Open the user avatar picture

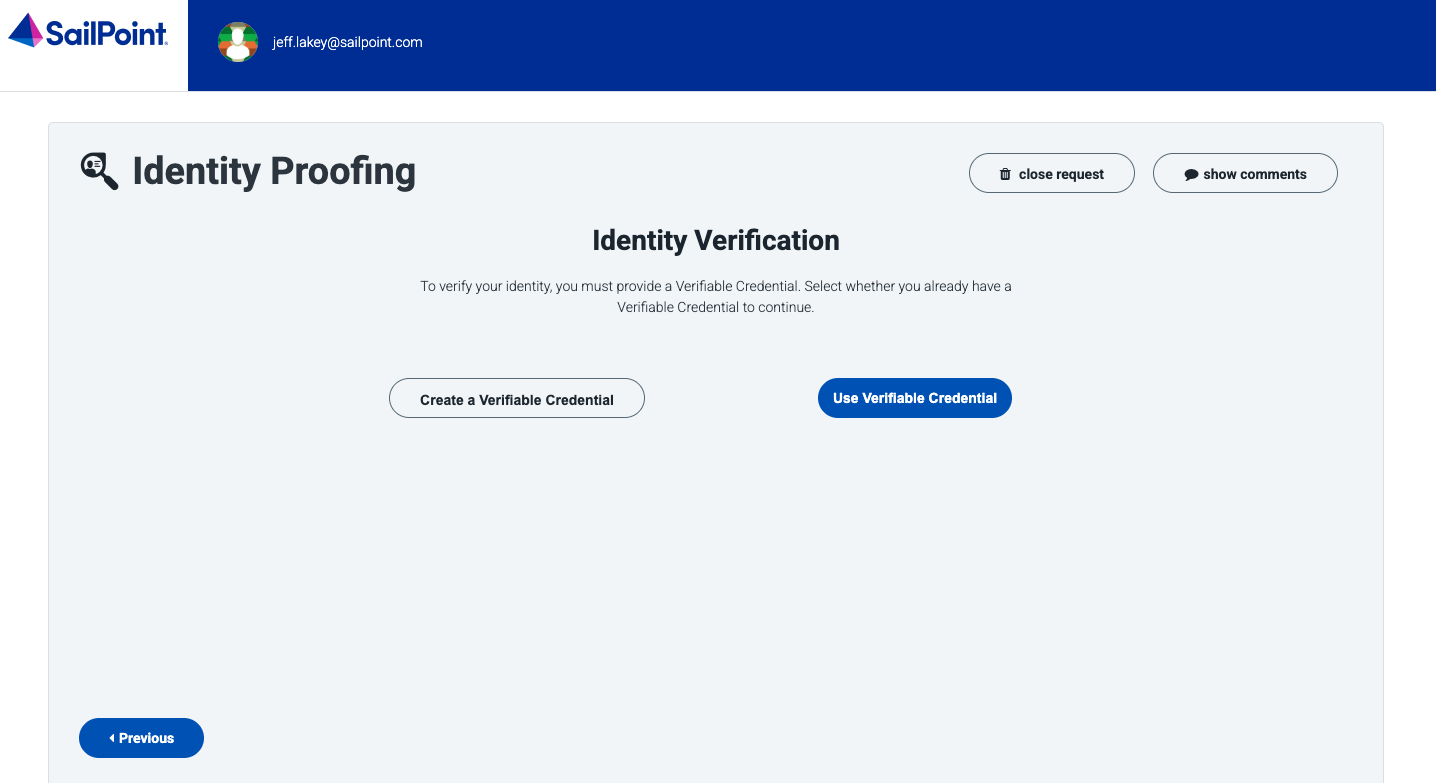point(238,42)
